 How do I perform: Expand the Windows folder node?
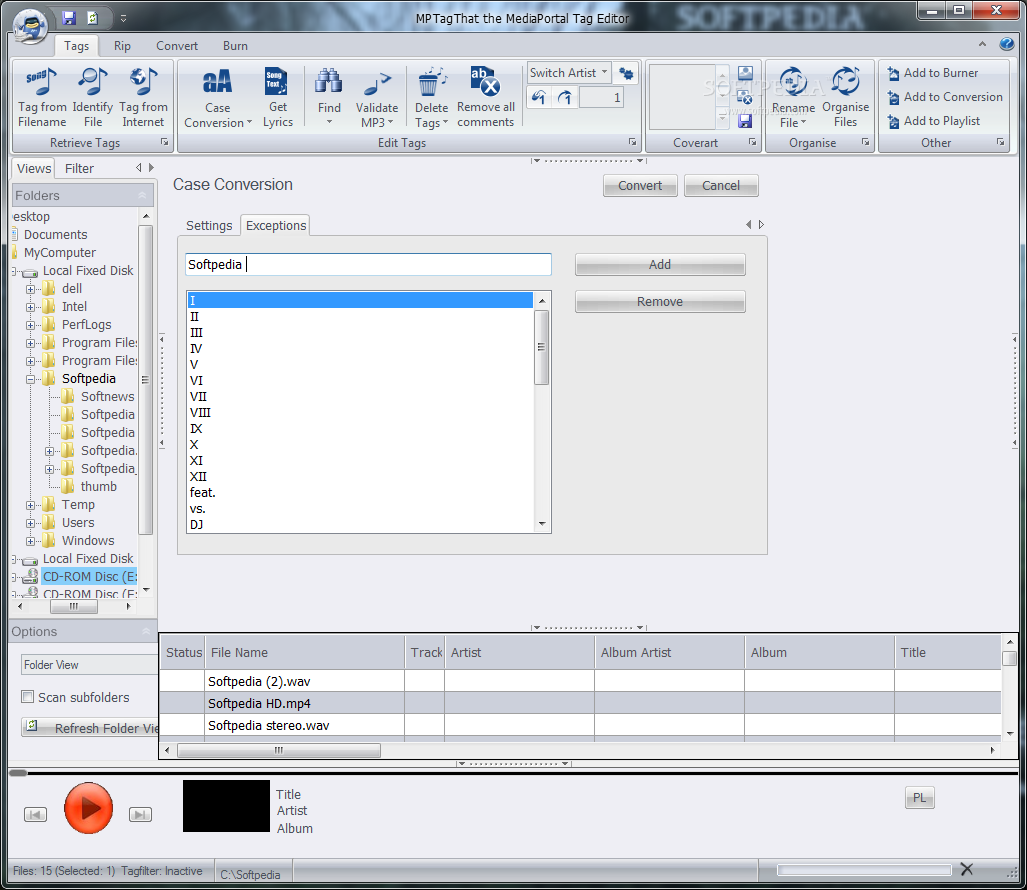click(30, 542)
